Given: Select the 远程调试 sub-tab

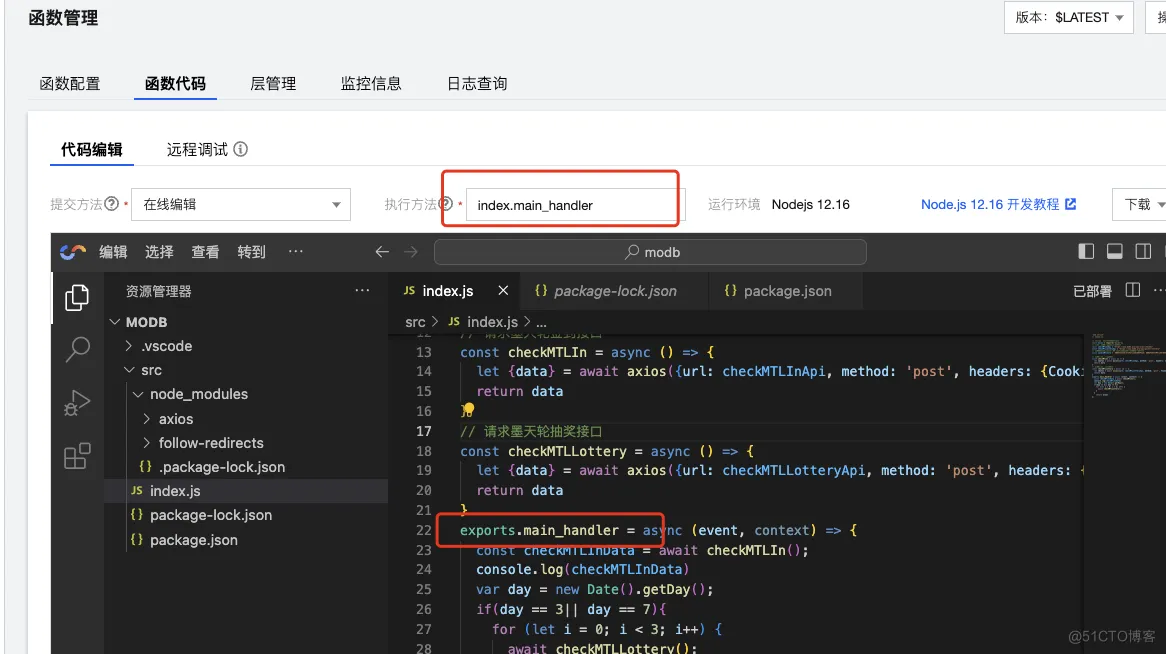Looking at the screenshot, I should click(197, 150).
